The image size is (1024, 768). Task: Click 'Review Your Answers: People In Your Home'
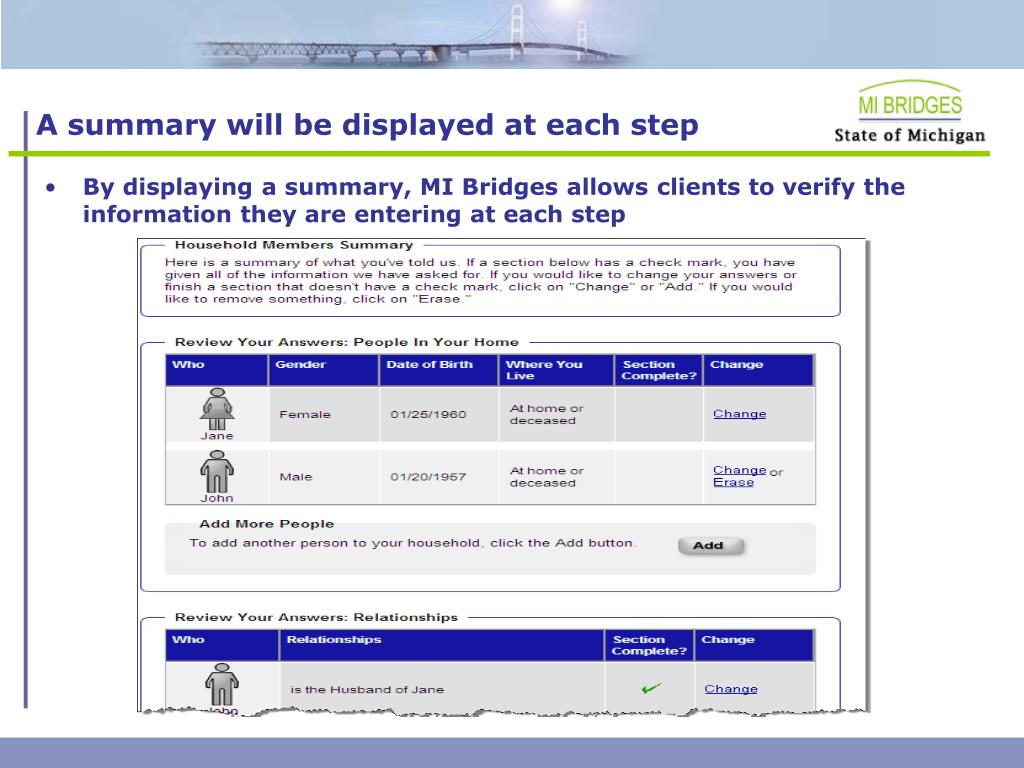347,342
